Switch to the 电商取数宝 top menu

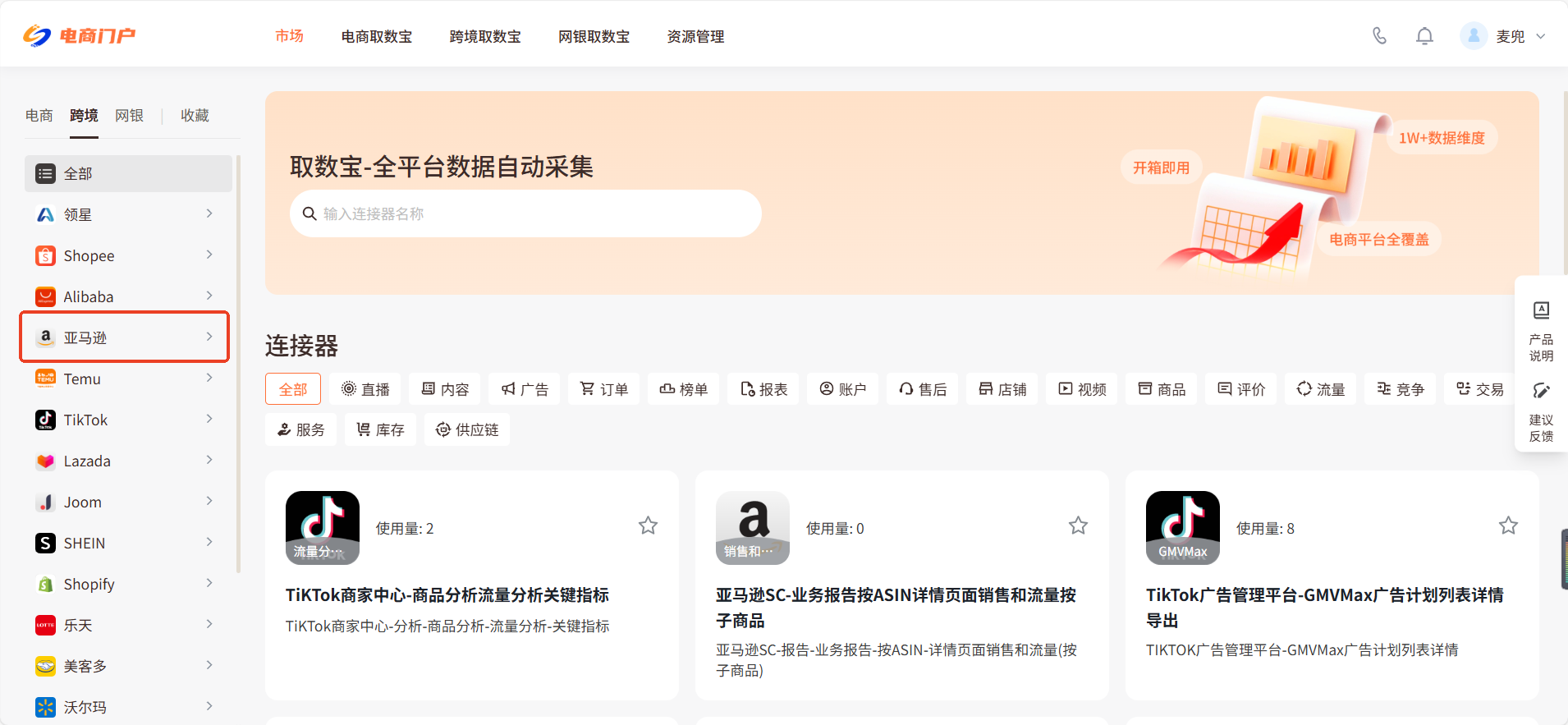[377, 37]
